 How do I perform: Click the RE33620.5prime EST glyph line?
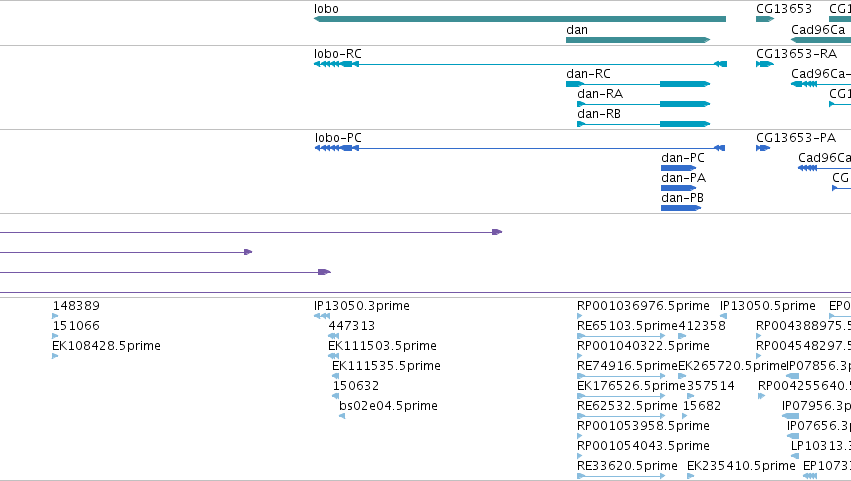click(x=621, y=476)
